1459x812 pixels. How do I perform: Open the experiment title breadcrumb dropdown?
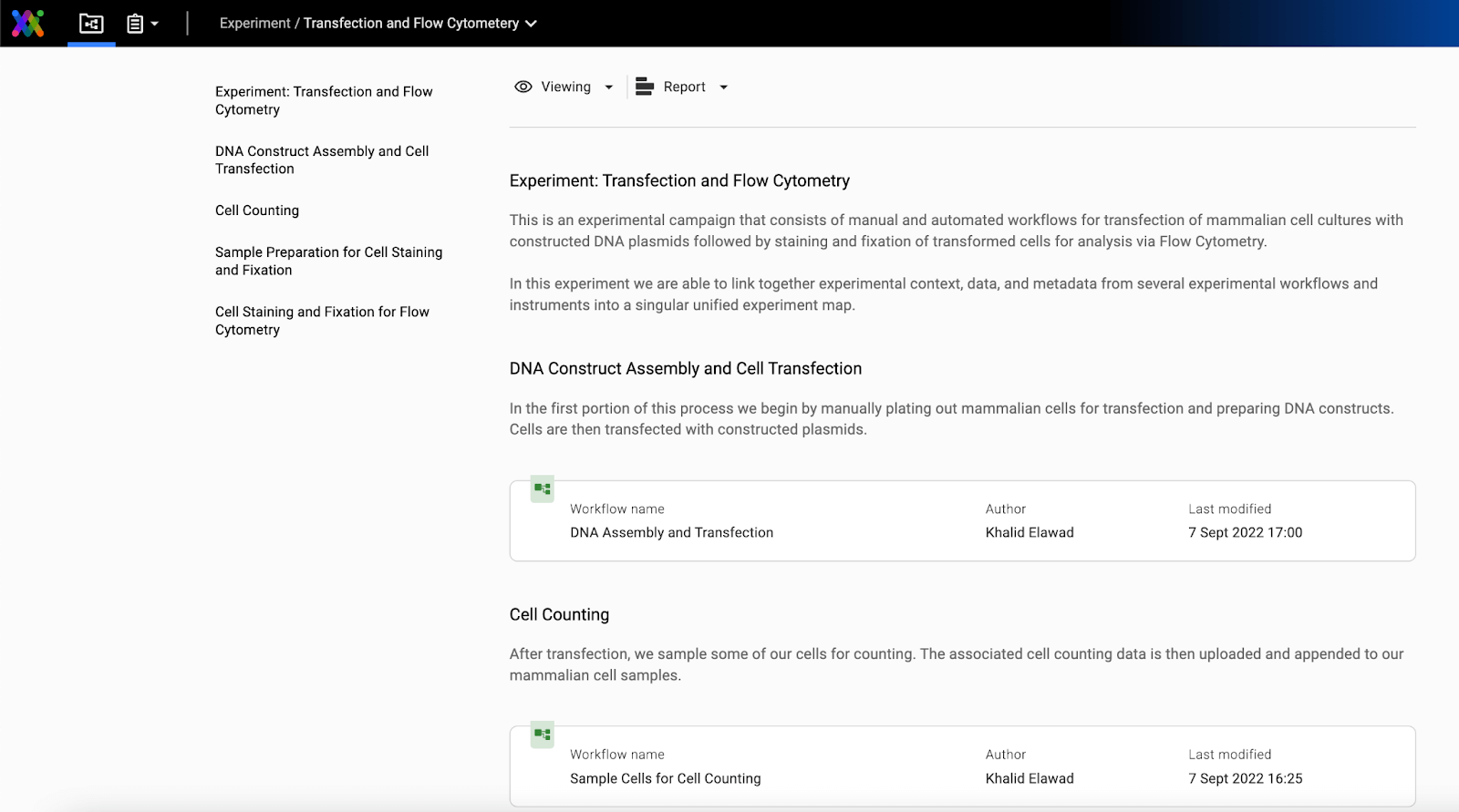point(532,24)
